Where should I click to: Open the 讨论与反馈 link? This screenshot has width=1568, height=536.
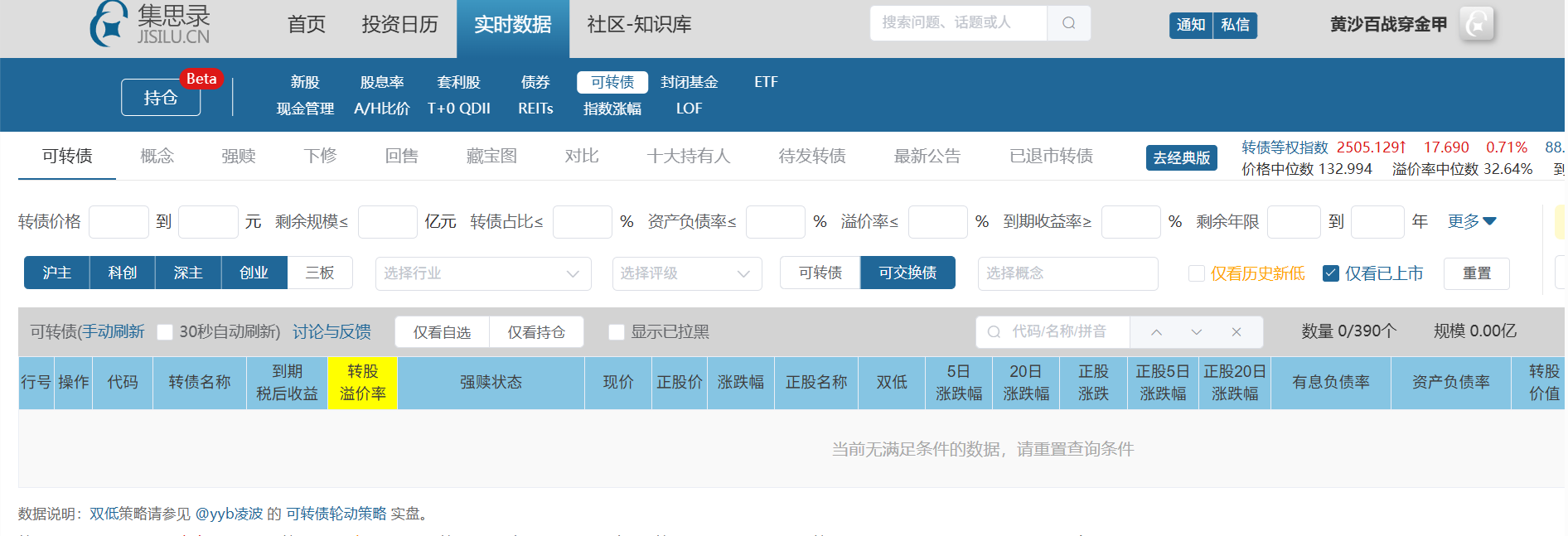coord(332,332)
